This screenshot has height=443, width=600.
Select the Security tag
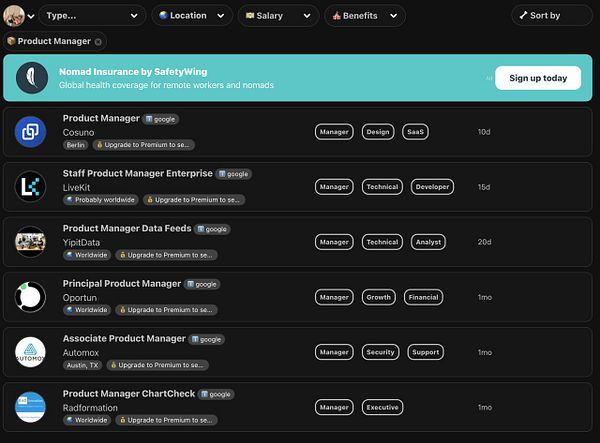click(380, 352)
